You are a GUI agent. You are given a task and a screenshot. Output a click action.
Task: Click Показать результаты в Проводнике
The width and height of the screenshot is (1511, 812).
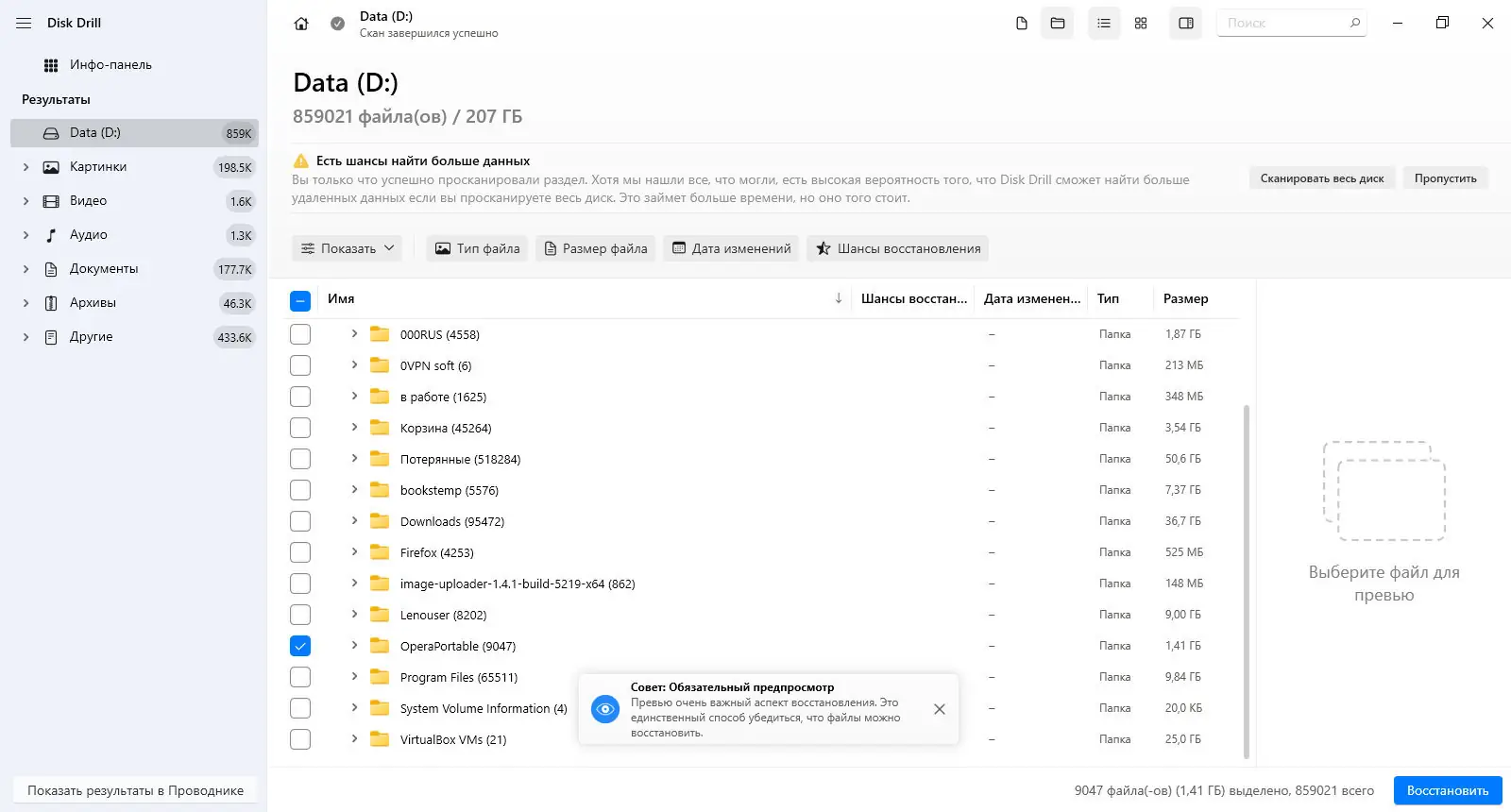[x=135, y=790]
